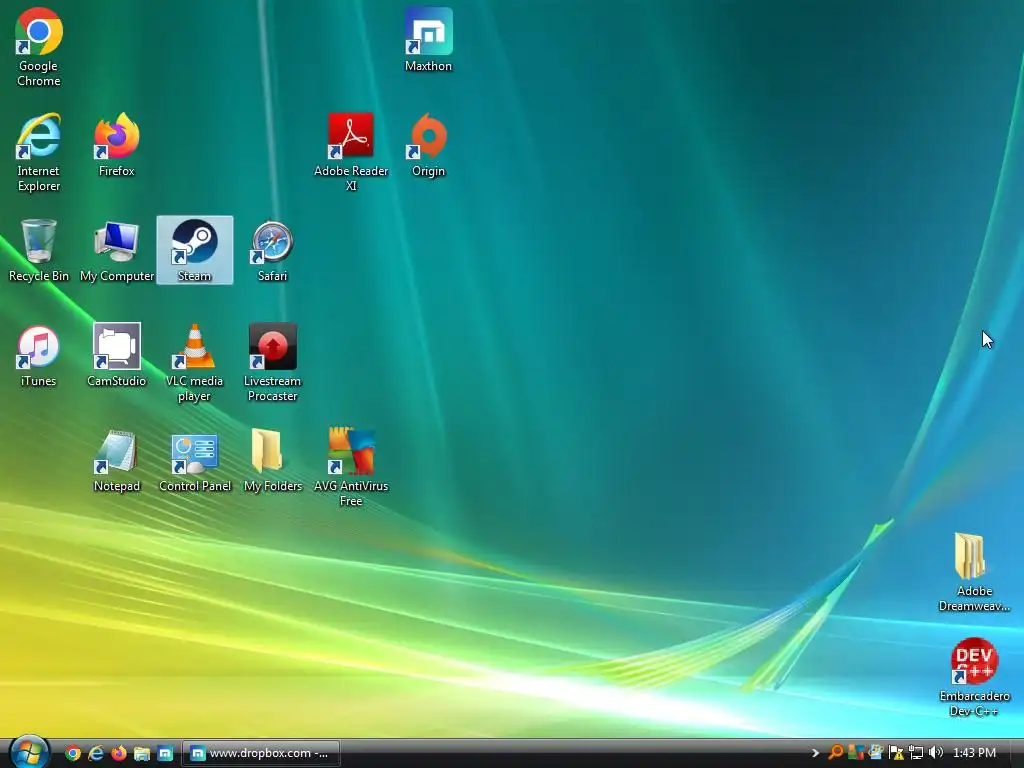Select the VLC media player icon

click(195, 362)
